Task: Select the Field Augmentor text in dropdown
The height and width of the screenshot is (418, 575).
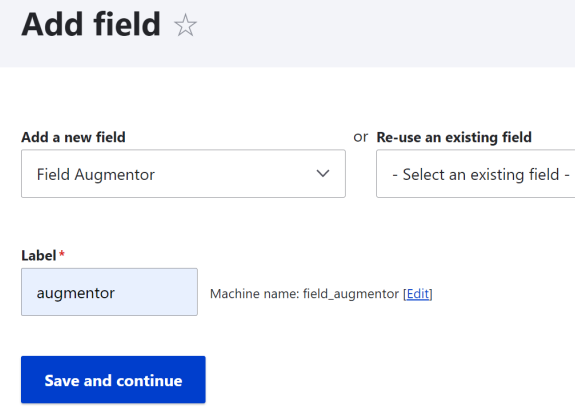Action: 96,175
